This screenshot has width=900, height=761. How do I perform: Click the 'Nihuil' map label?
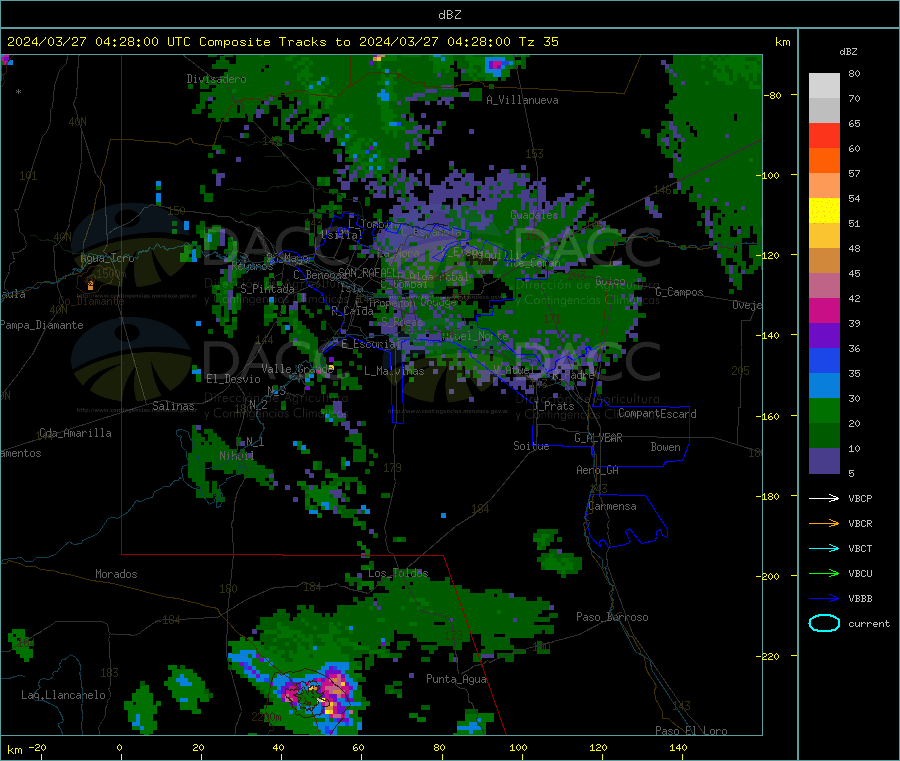pos(236,456)
